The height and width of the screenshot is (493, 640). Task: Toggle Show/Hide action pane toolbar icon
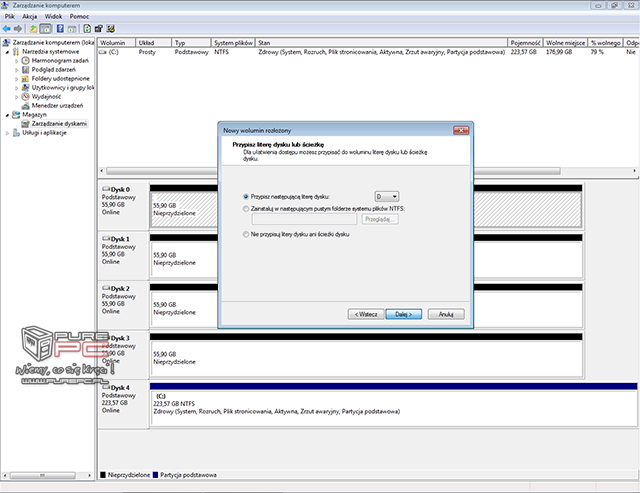click(x=72, y=29)
